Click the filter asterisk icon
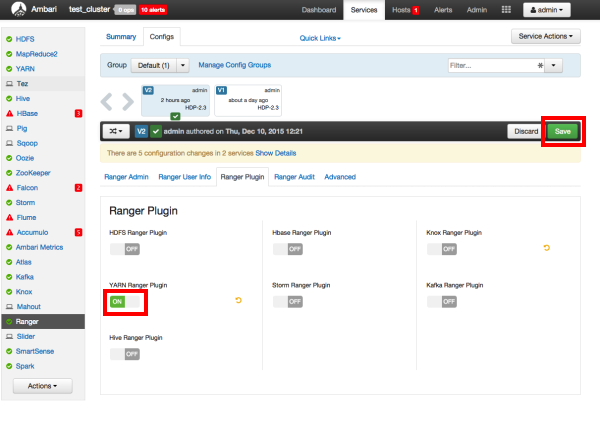 coord(540,65)
